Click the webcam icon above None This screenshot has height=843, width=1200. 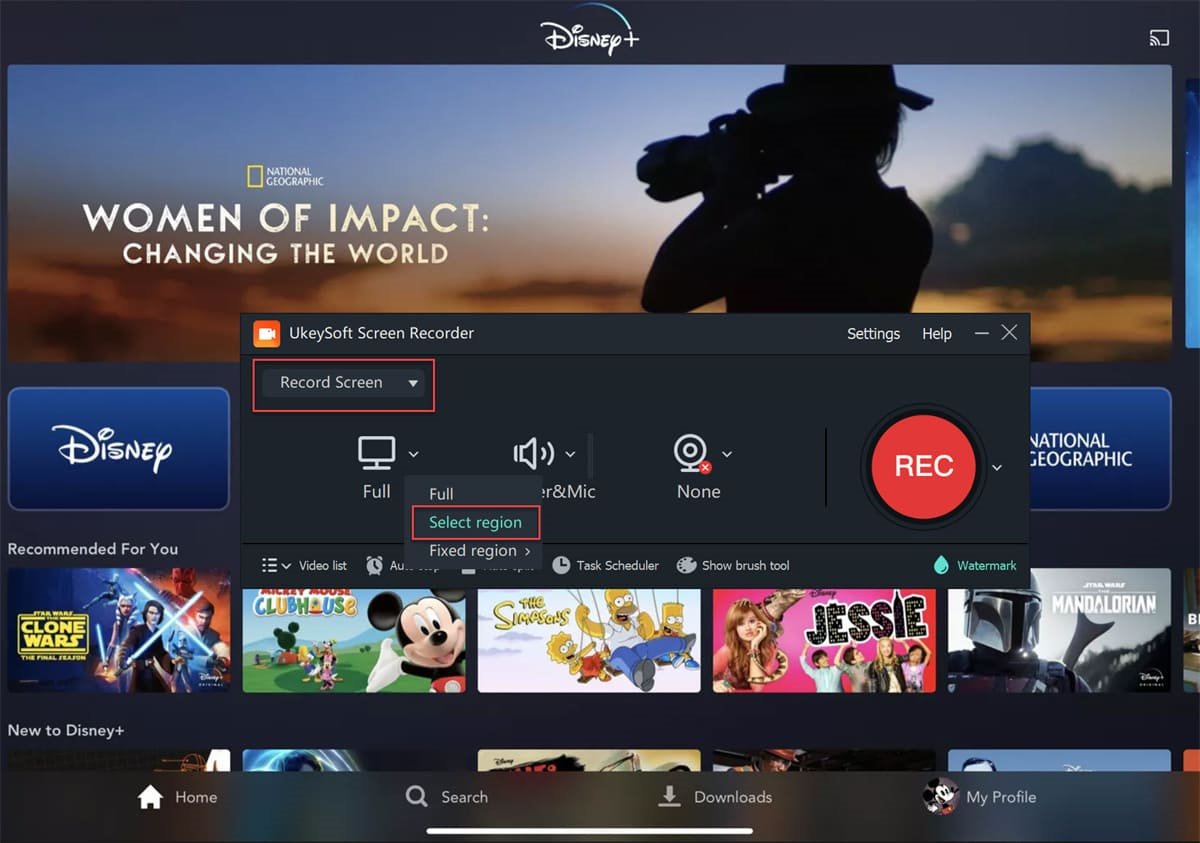pyautogui.click(x=692, y=454)
